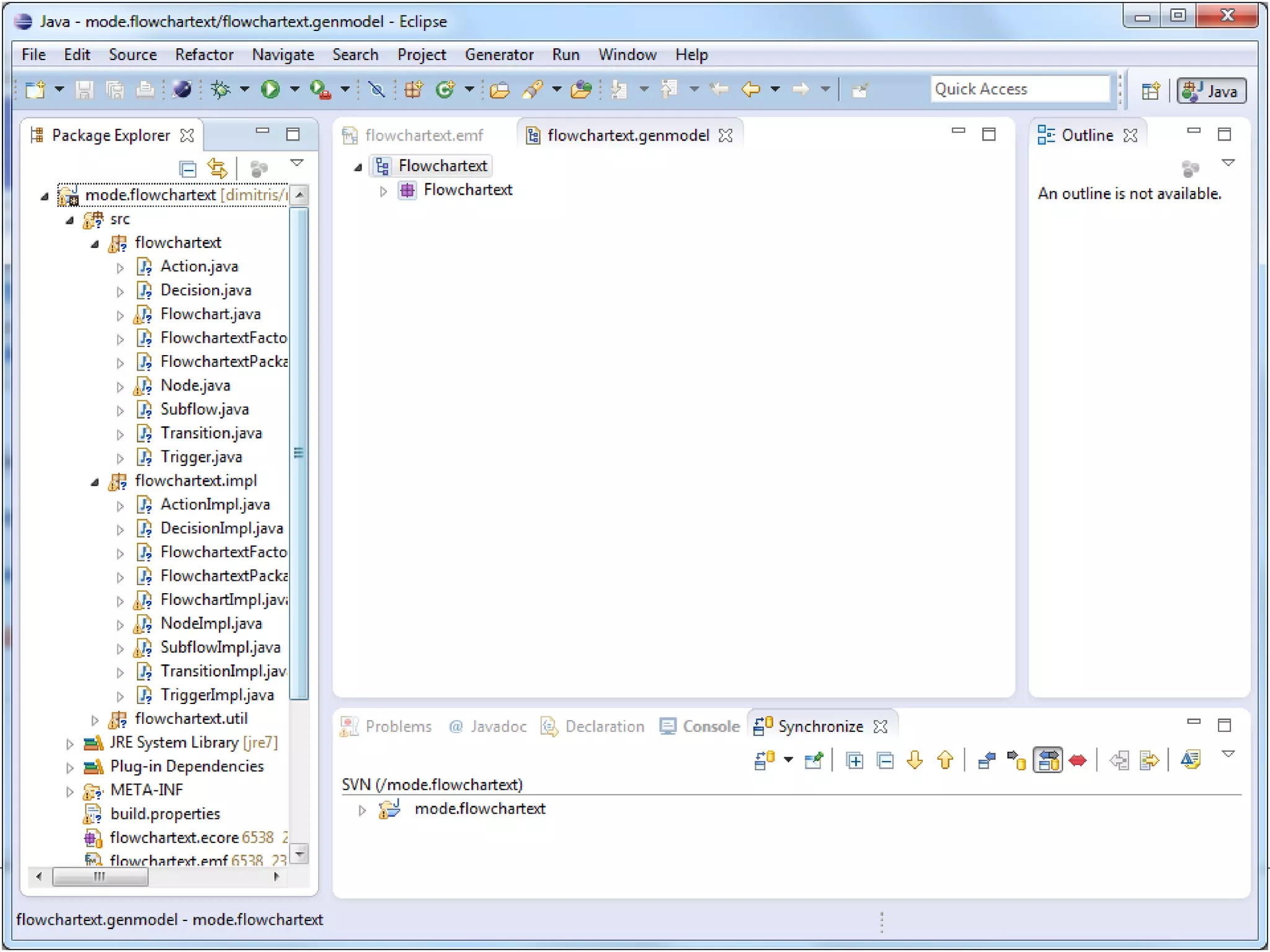Collapse the flowchartext.impl package
This screenshot has width=1270, height=952.
tap(94, 482)
